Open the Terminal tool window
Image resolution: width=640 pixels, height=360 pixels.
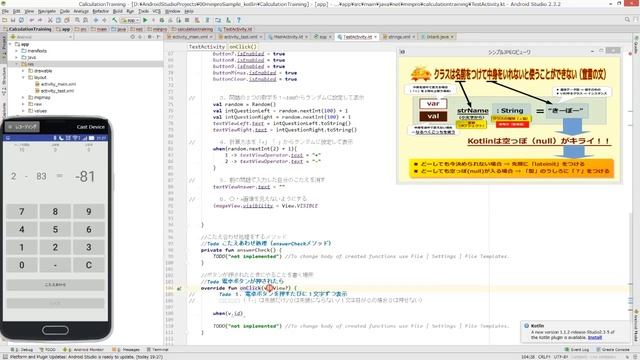(158, 350)
